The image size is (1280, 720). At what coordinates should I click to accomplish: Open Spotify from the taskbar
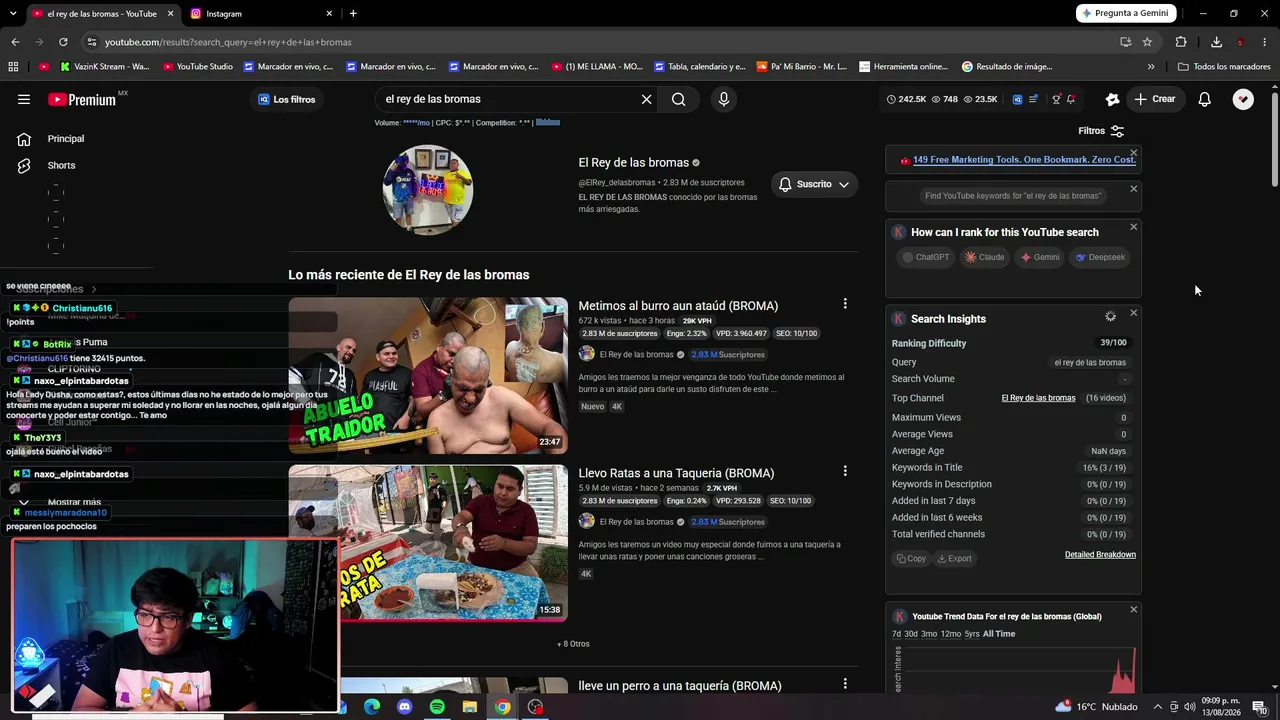point(437,707)
